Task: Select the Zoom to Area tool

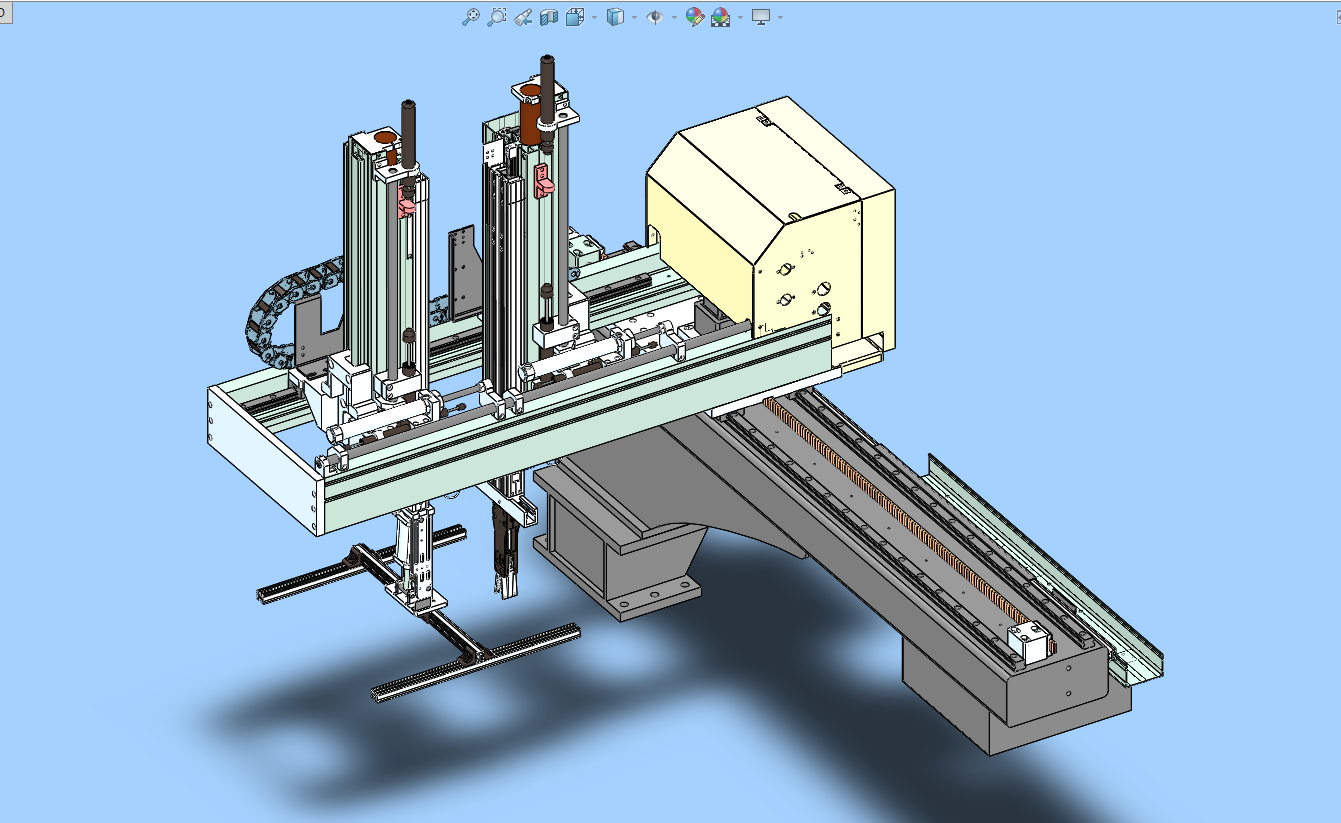Action: (x=497, y=17)
